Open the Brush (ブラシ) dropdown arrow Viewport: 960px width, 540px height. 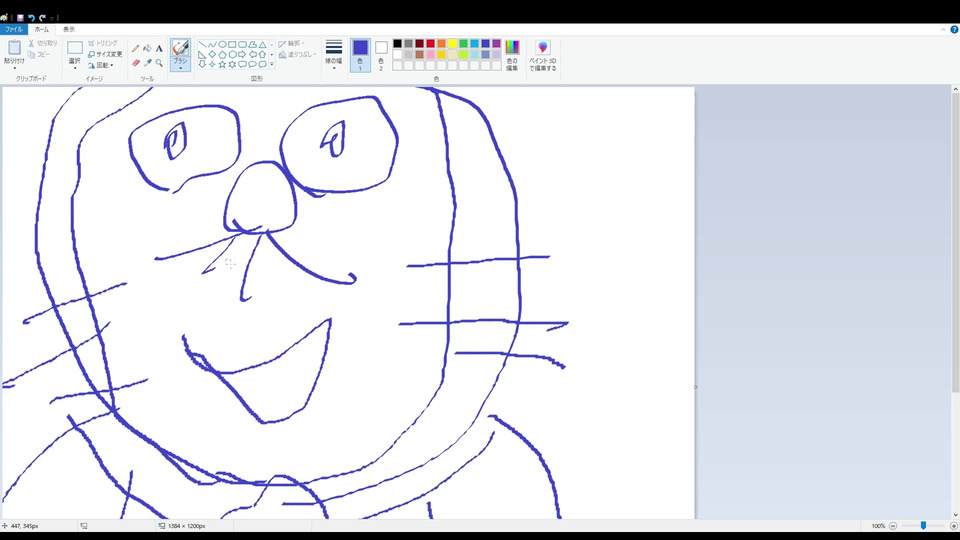click(x=181, y=69)
